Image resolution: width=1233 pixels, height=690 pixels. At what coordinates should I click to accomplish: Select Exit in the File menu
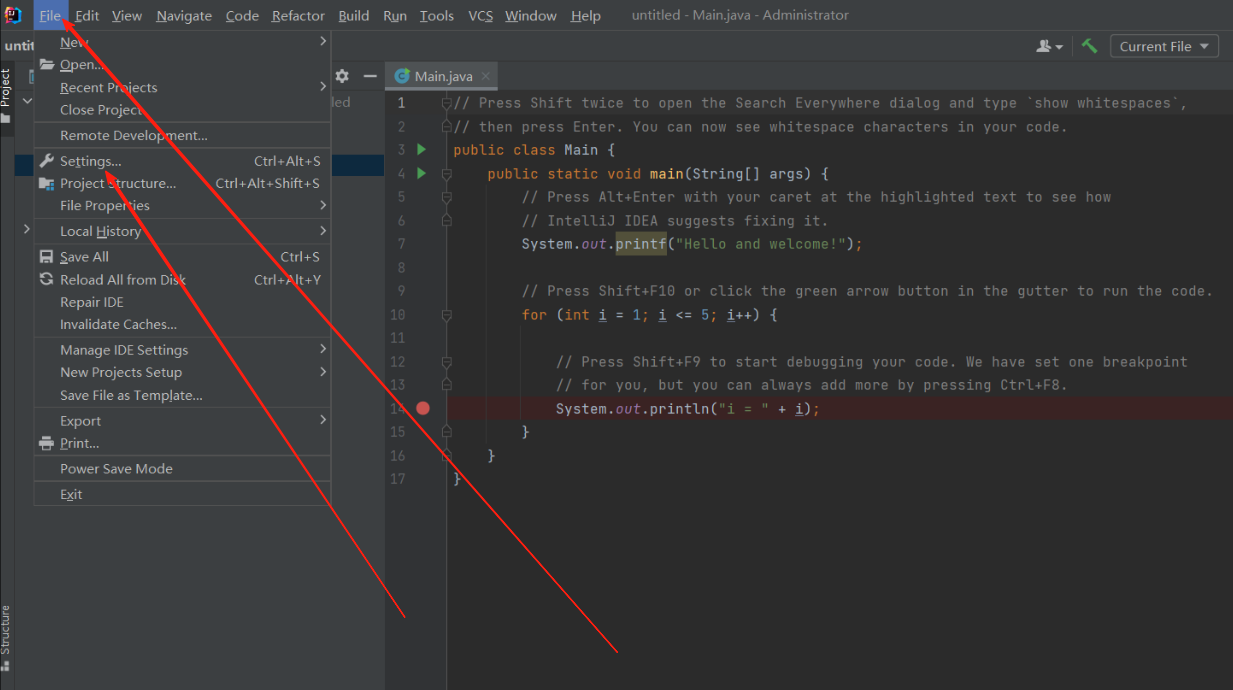182,494
